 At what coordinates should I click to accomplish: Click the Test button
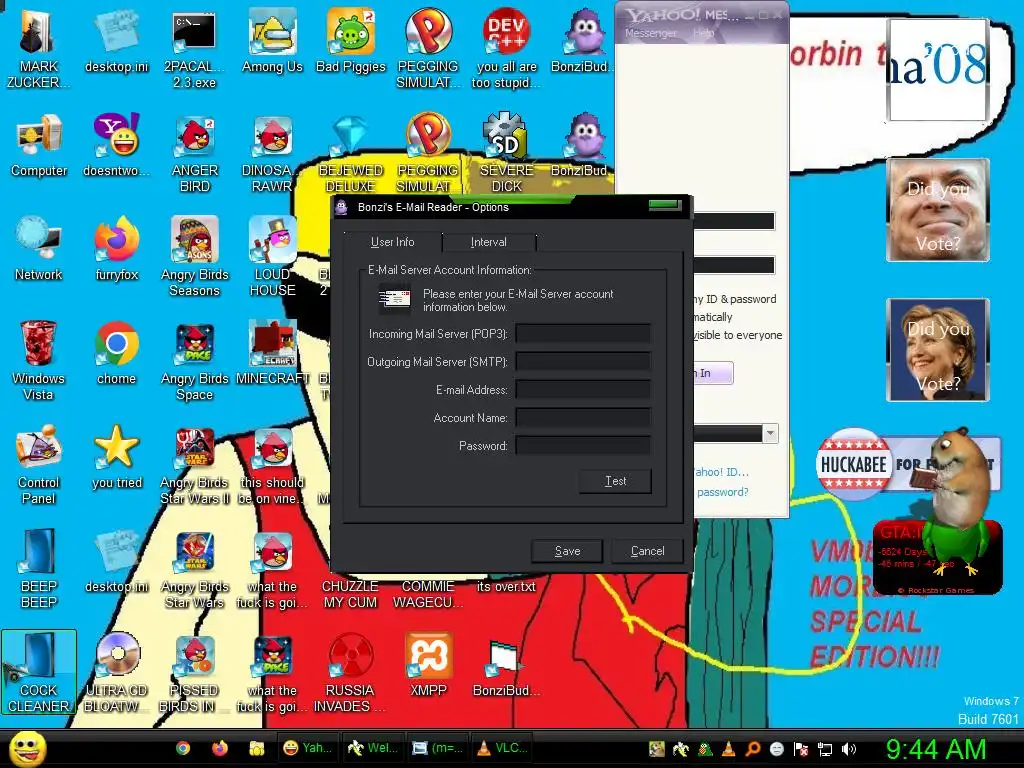(x=615, y=481)
